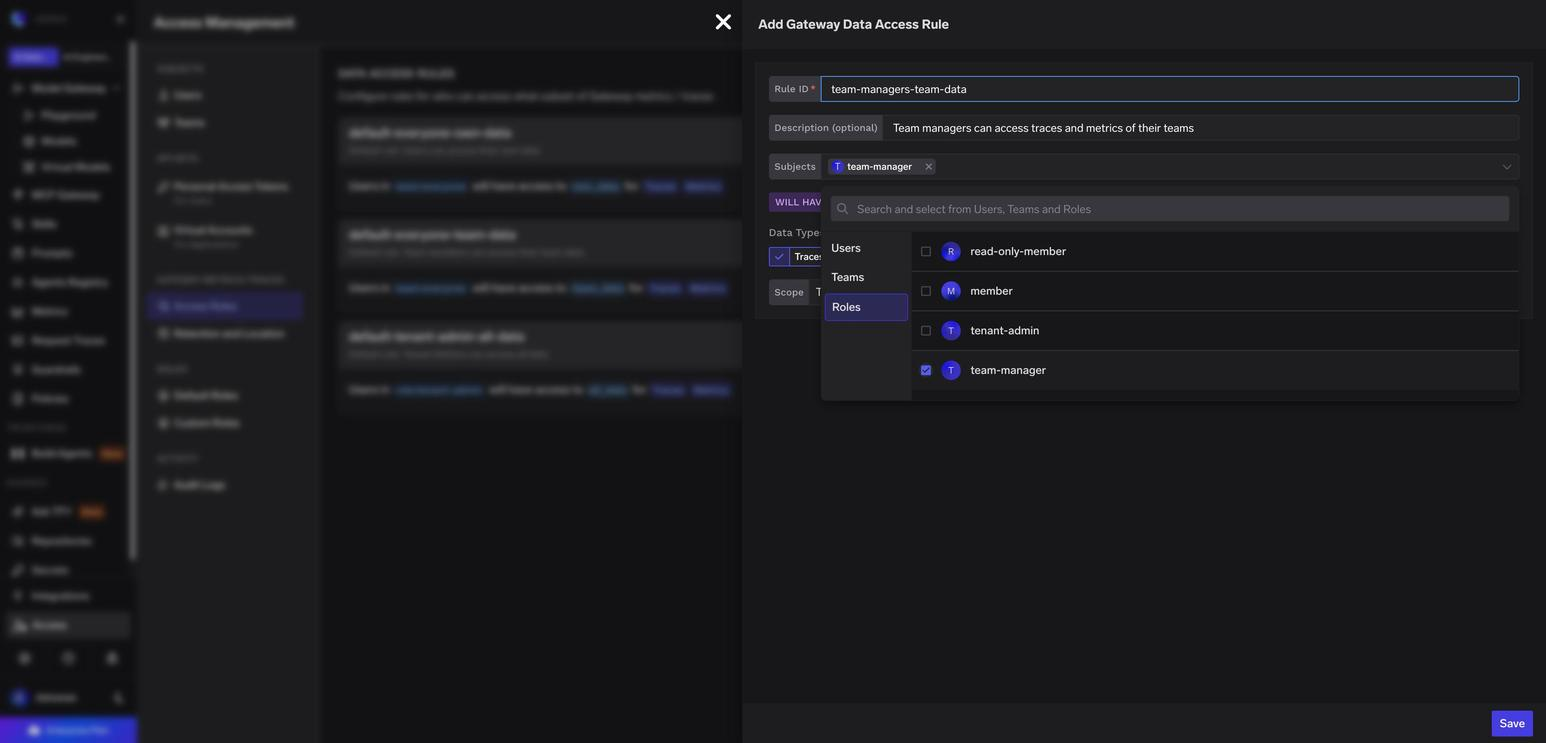Viewport: 1546px width, 743px height.
Task: Click the read-only-member label
Action: [1018, 252]
